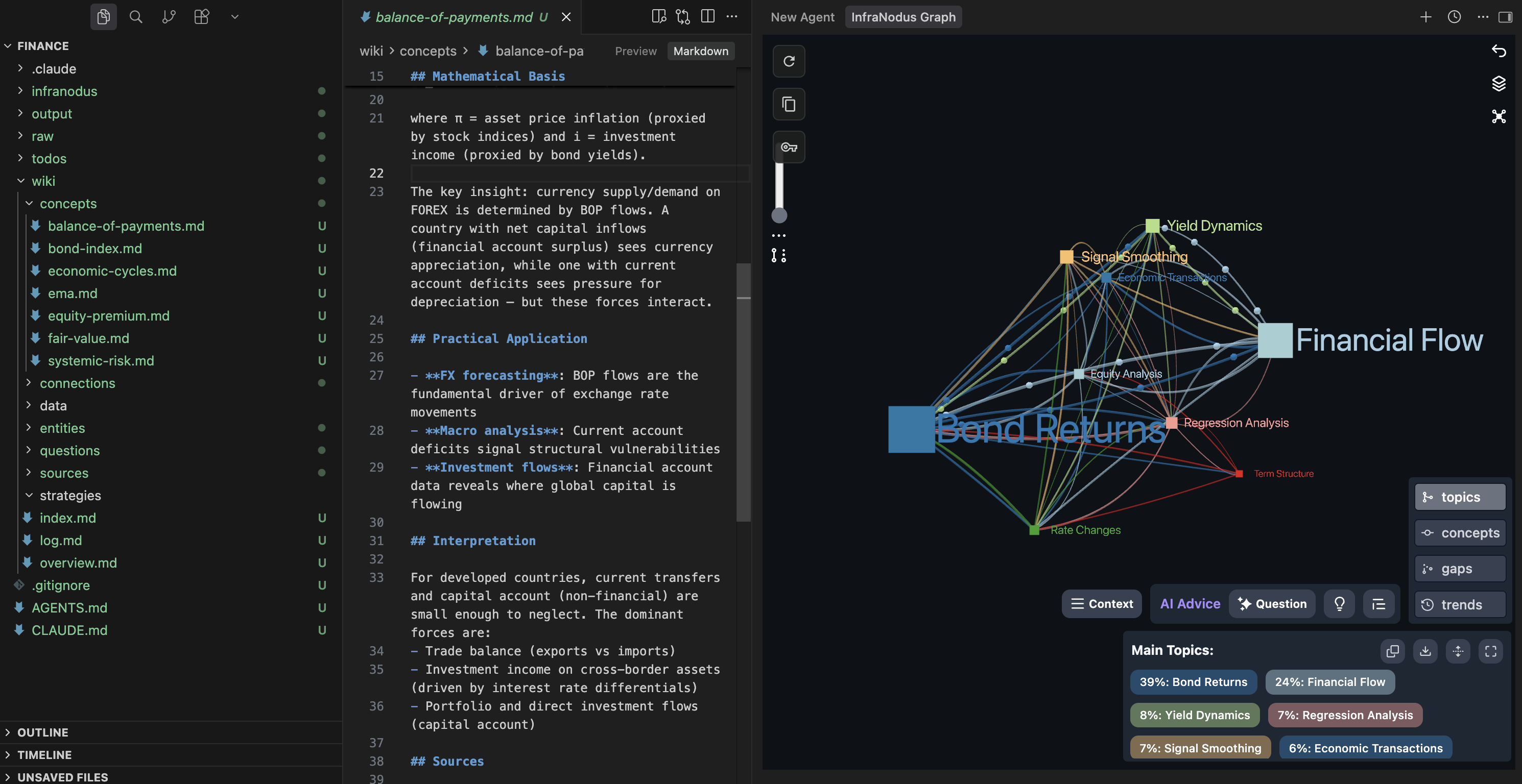The height and width of the screenshot is (784, 1522).
Task: Click the undo arrow in graph panel
Action: pos(1499,51)
